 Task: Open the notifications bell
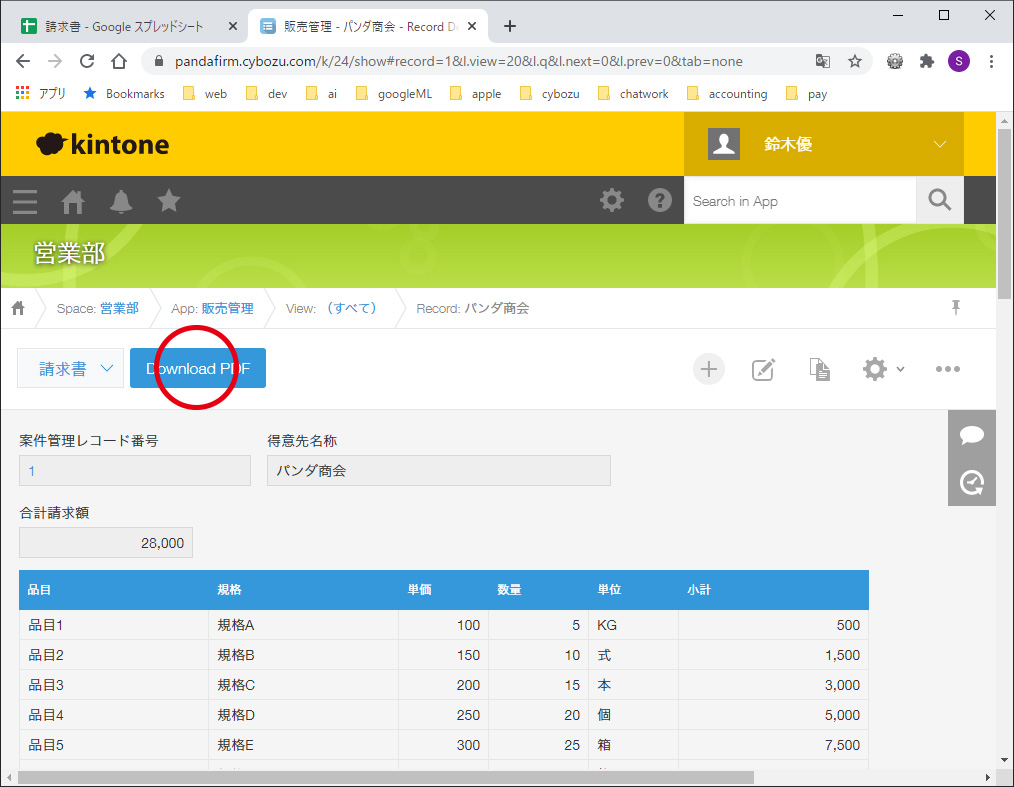(x=121, y=201)
